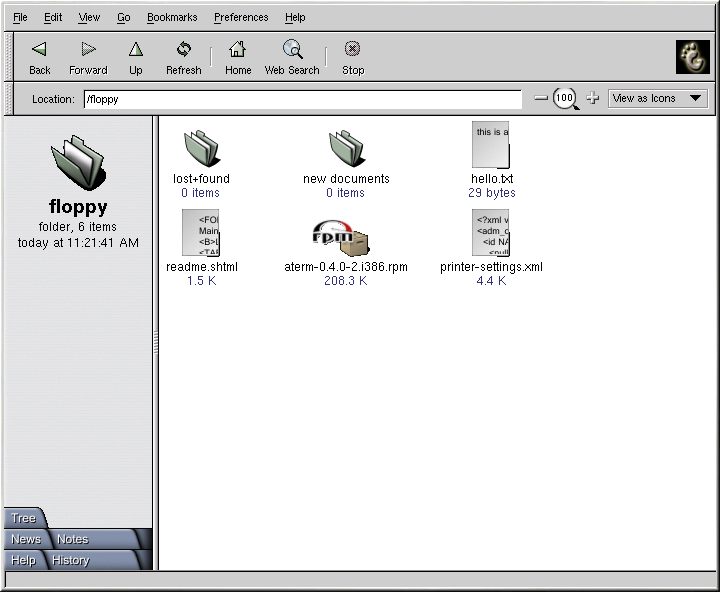Open the Notes sidebar tab
Image resolution: width=720 pixels, height=592 pixels.
[72, 539]
